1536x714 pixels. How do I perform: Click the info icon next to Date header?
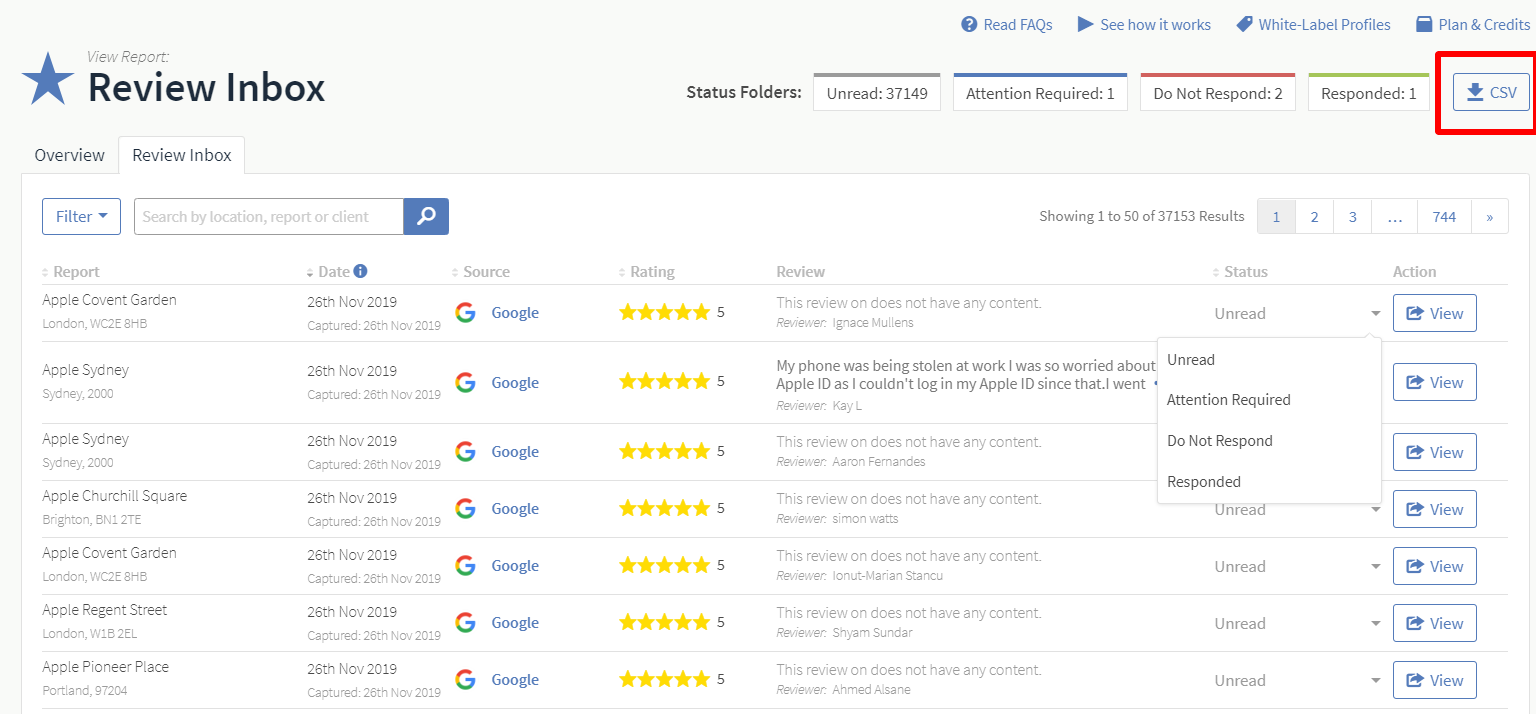pyautogui.click(x=360, y=271)
